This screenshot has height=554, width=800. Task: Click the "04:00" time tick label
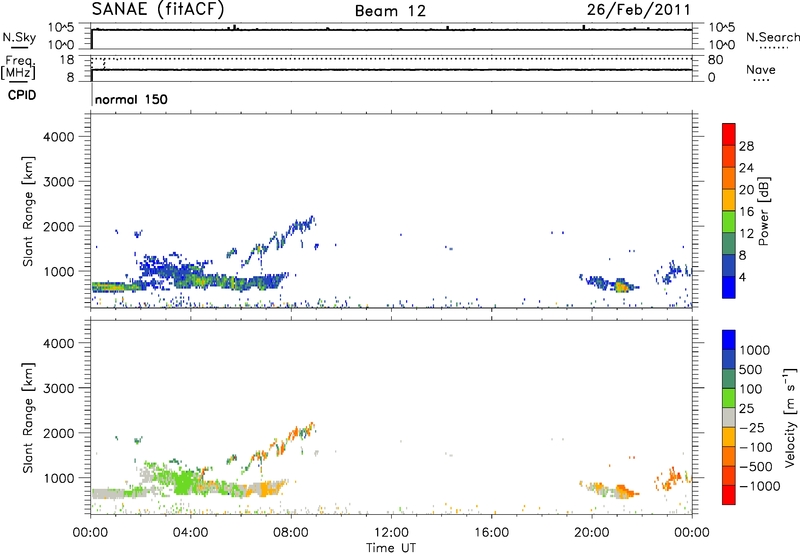[190, 533]
